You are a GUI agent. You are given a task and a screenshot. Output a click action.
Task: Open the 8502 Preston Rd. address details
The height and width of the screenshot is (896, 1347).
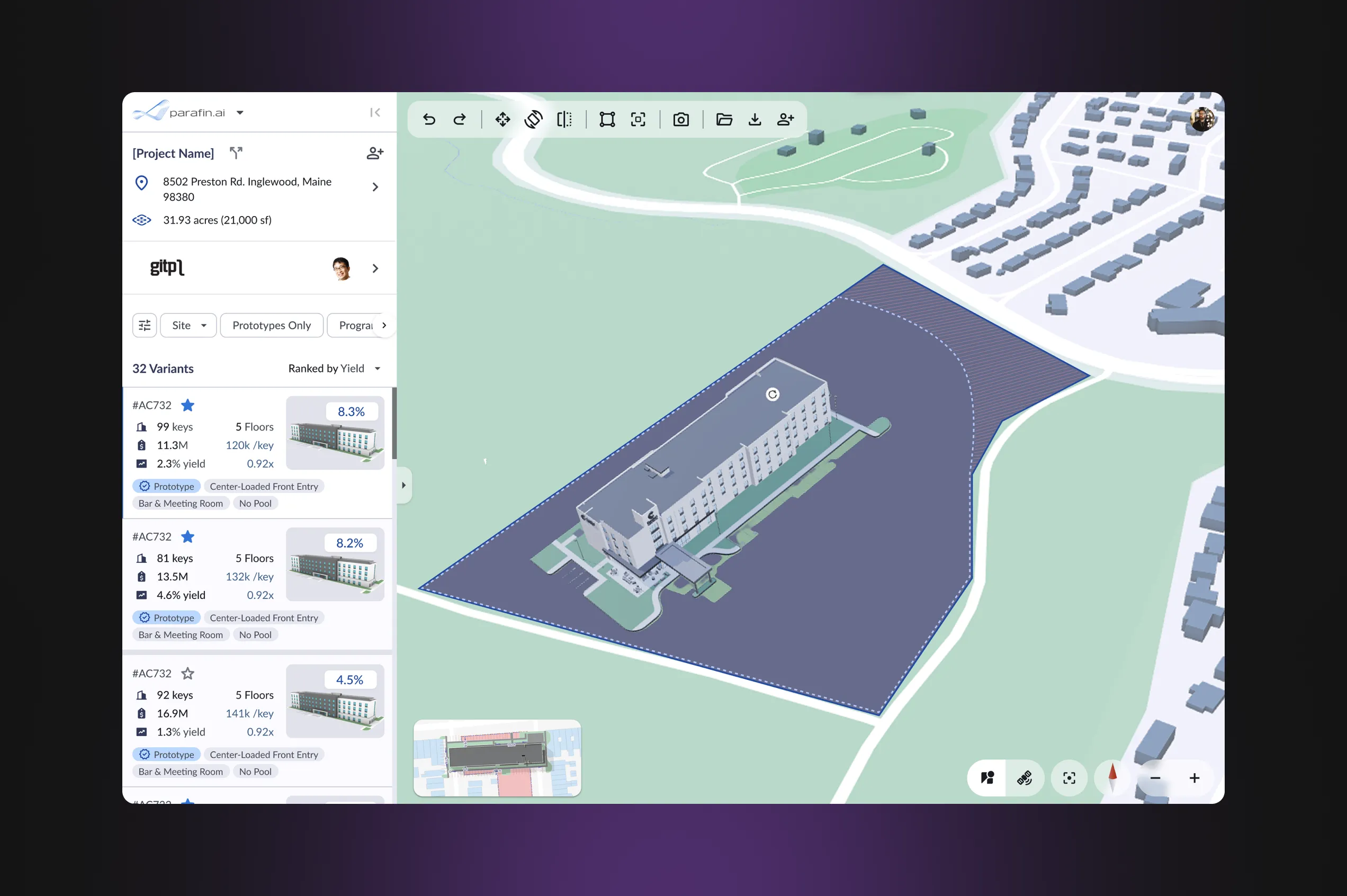(375, 187)
